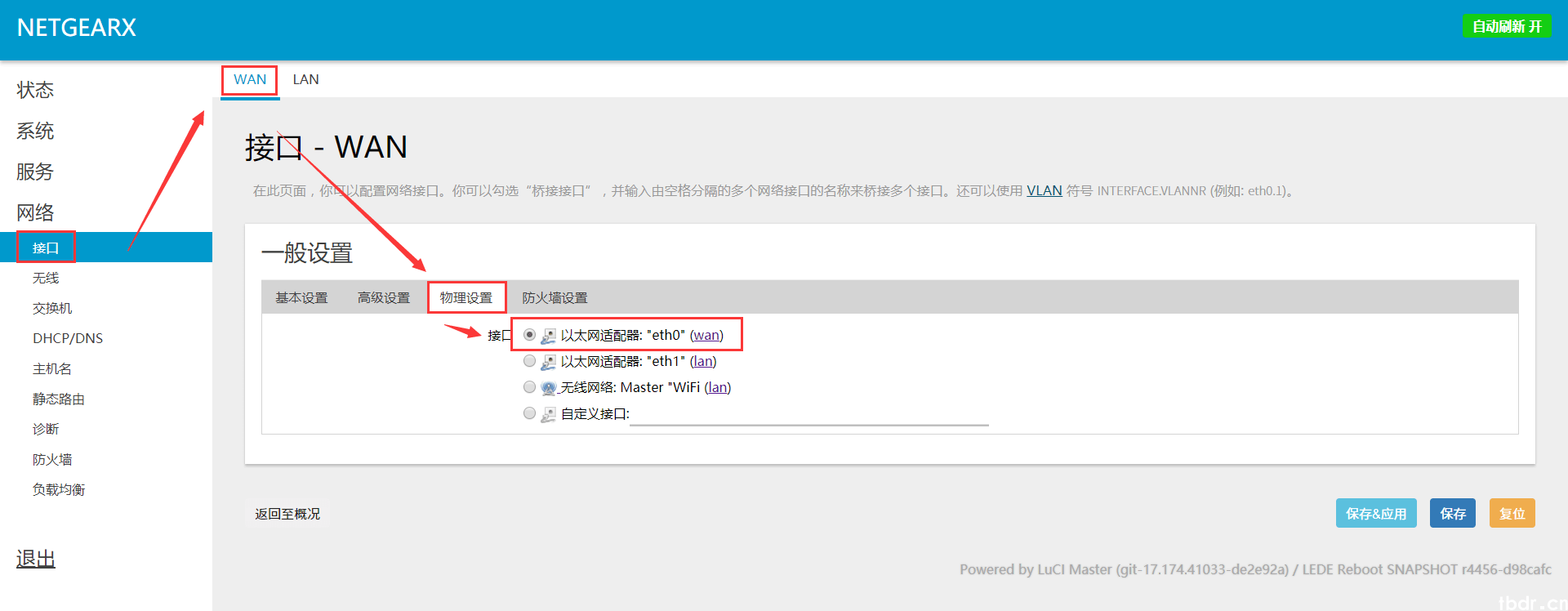Select the eth1 (lan) radio button
1568x611 pixels.
click(529, 361)
